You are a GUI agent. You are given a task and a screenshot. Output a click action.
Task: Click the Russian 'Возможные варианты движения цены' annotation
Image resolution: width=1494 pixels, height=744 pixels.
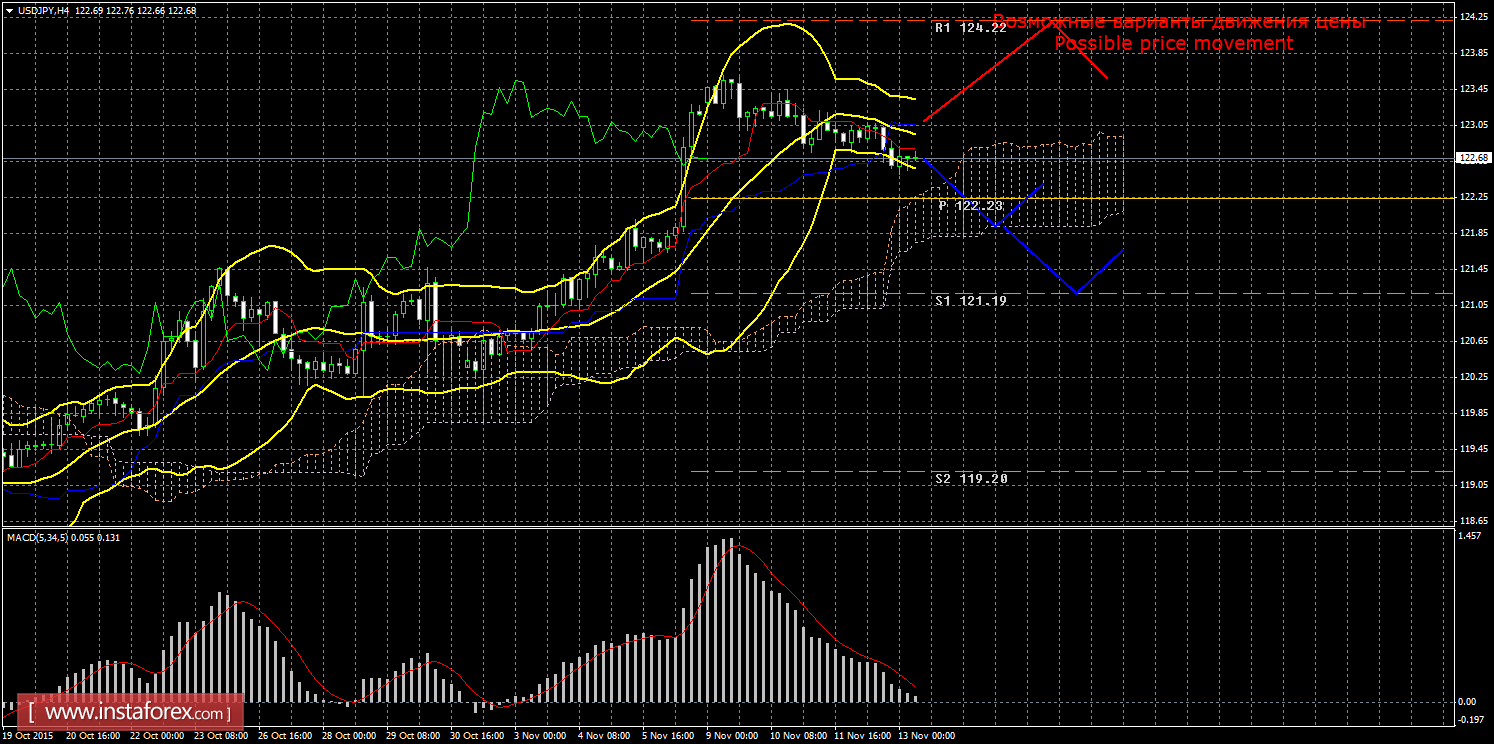[x=1179, y=22]
